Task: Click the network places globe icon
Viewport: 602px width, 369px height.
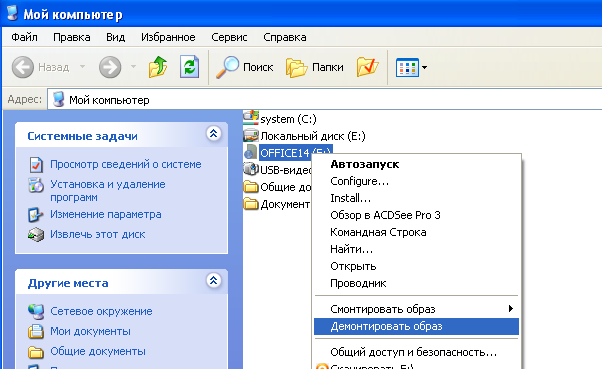Action: [x=36, y=311]
